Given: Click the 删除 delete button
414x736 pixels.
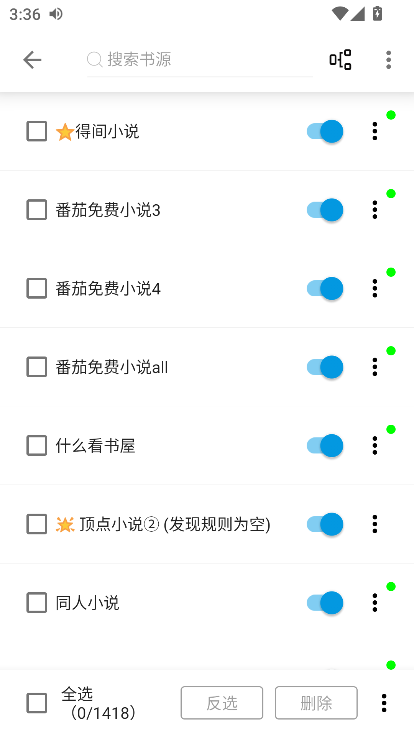Looking at the screenshot, I should click(316, 703).
